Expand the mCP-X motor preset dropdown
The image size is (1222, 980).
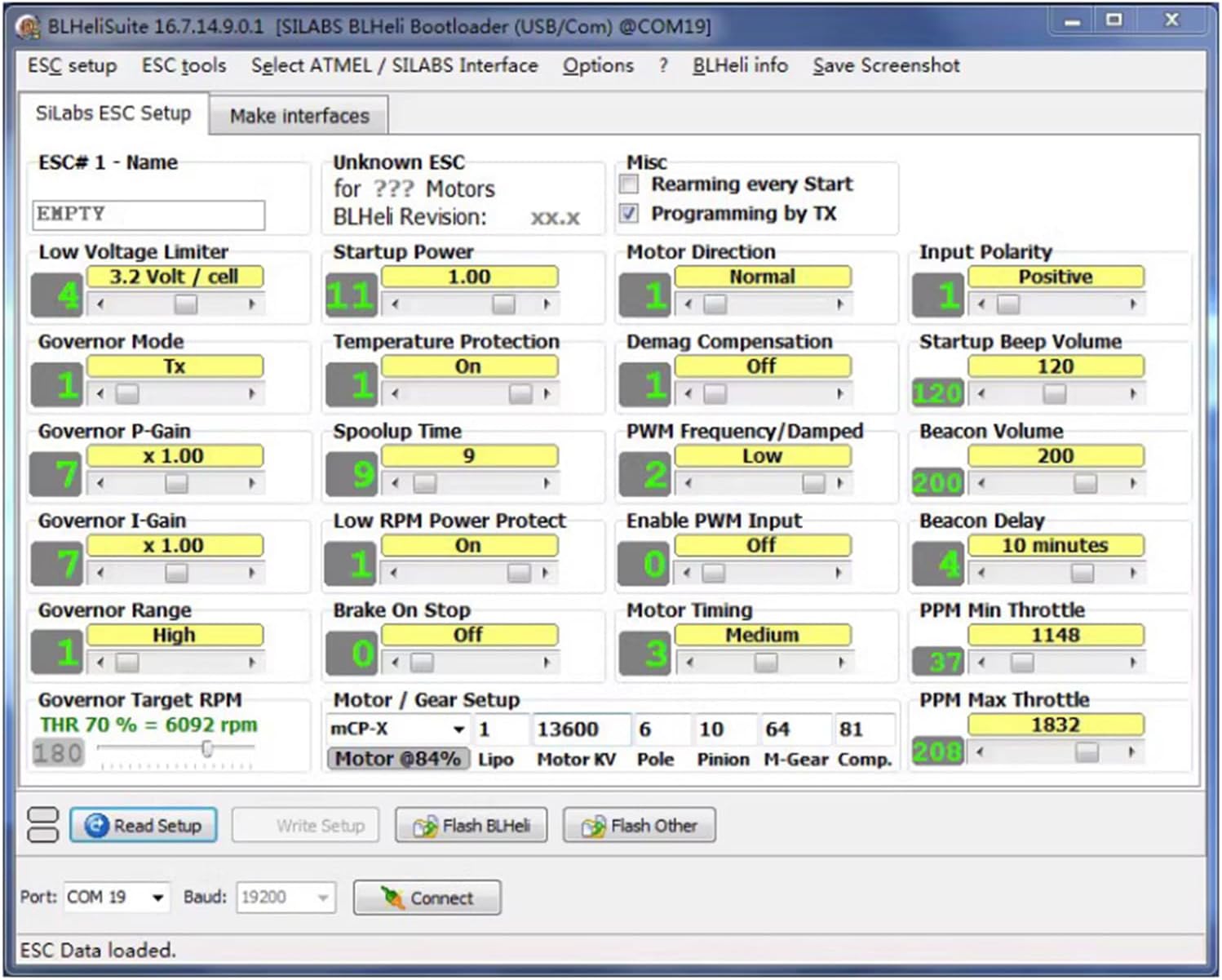459,729
